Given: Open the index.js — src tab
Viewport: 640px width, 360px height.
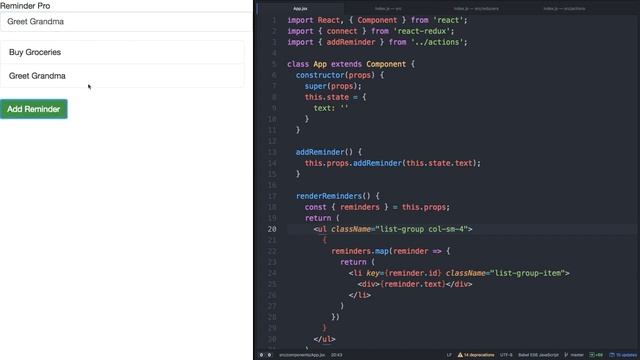Looking at the screenshot, I should 388,8.
